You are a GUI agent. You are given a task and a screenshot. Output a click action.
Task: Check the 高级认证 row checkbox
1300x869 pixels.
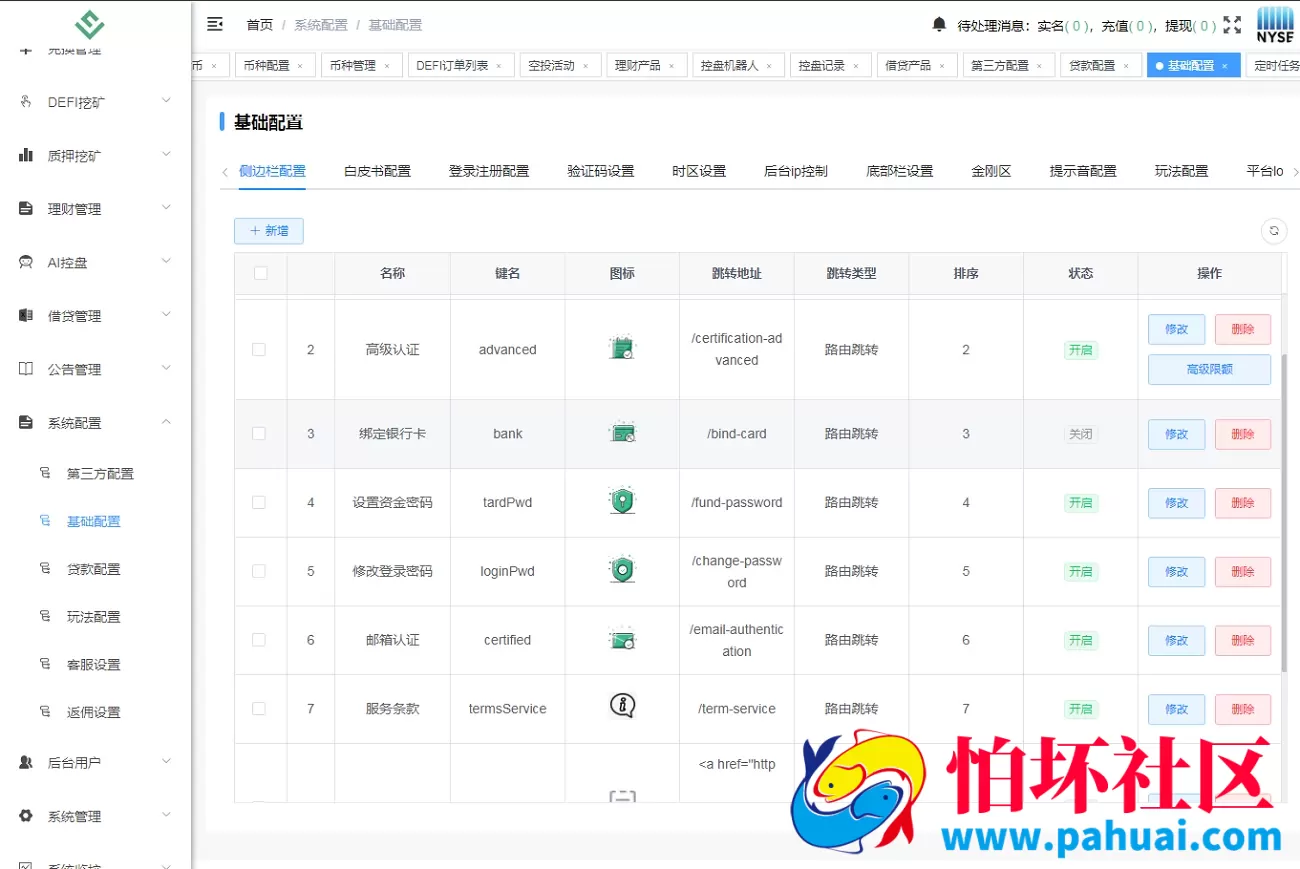pos(259,349)
